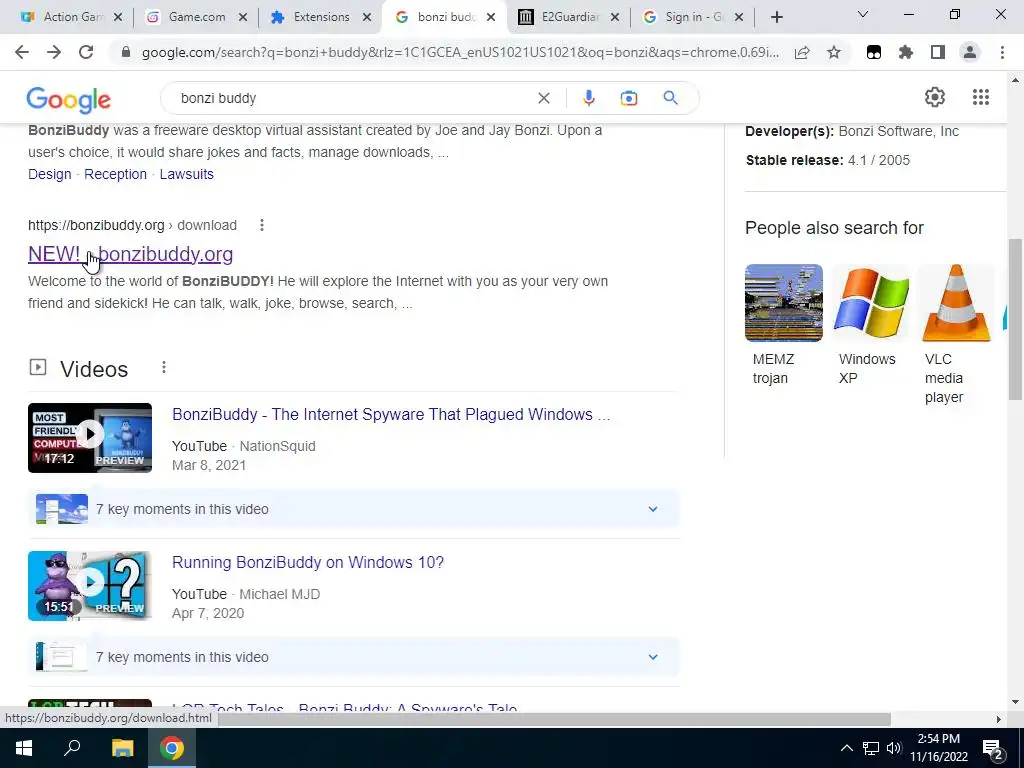Play the NationSquid video thumbnail
Viewport: 1024px width, 768px height.
click(90, 438)
